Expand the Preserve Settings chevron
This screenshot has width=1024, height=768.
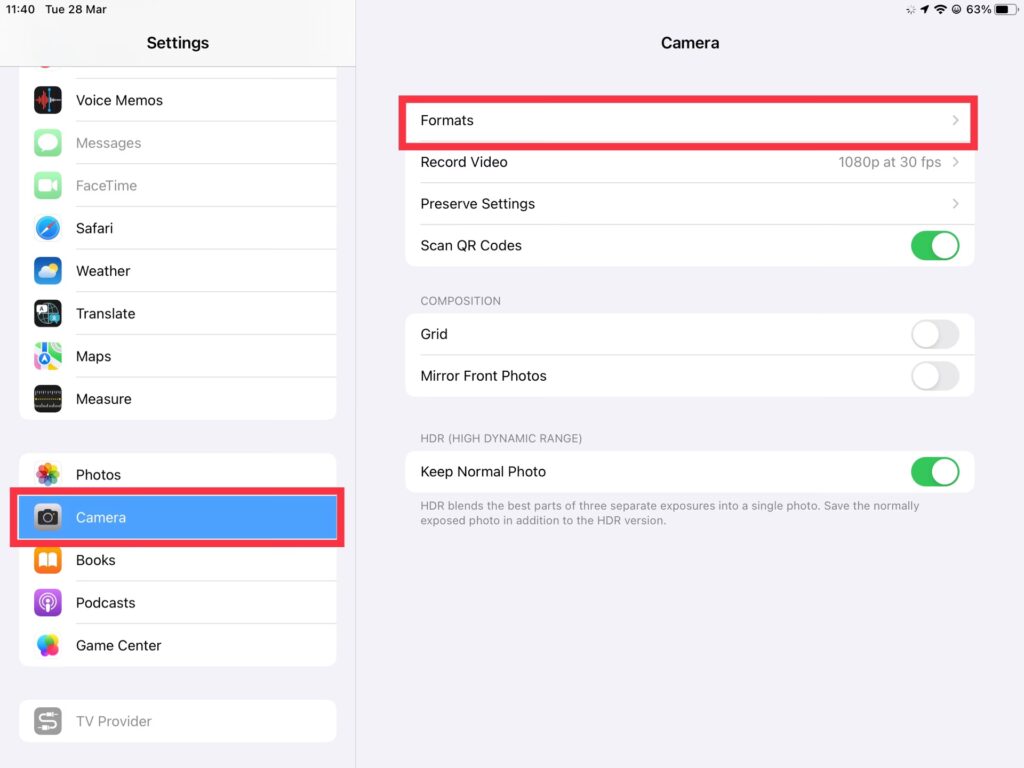tap(689, 204)
